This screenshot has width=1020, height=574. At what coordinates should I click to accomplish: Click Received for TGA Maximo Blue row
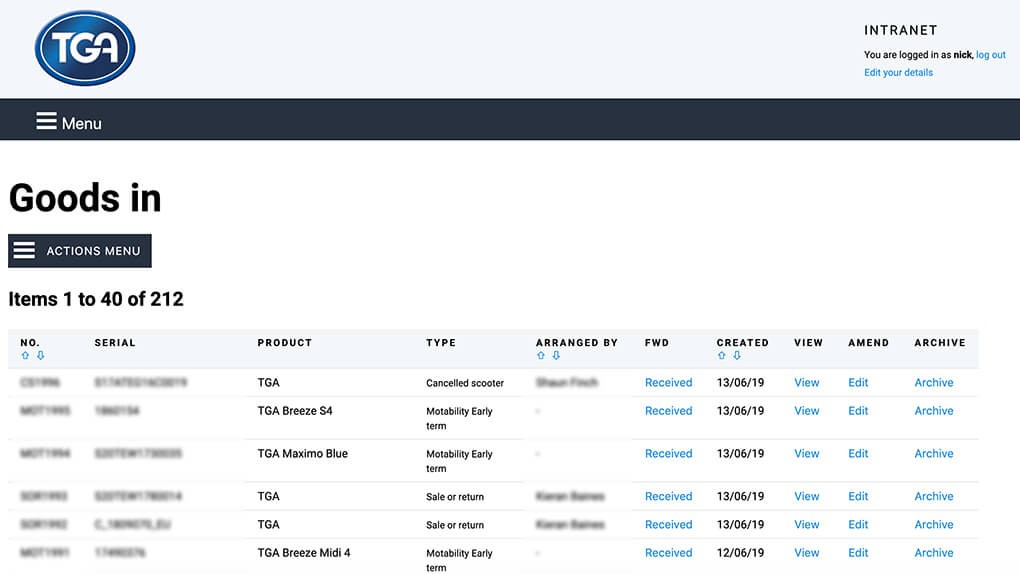point(668,454)
